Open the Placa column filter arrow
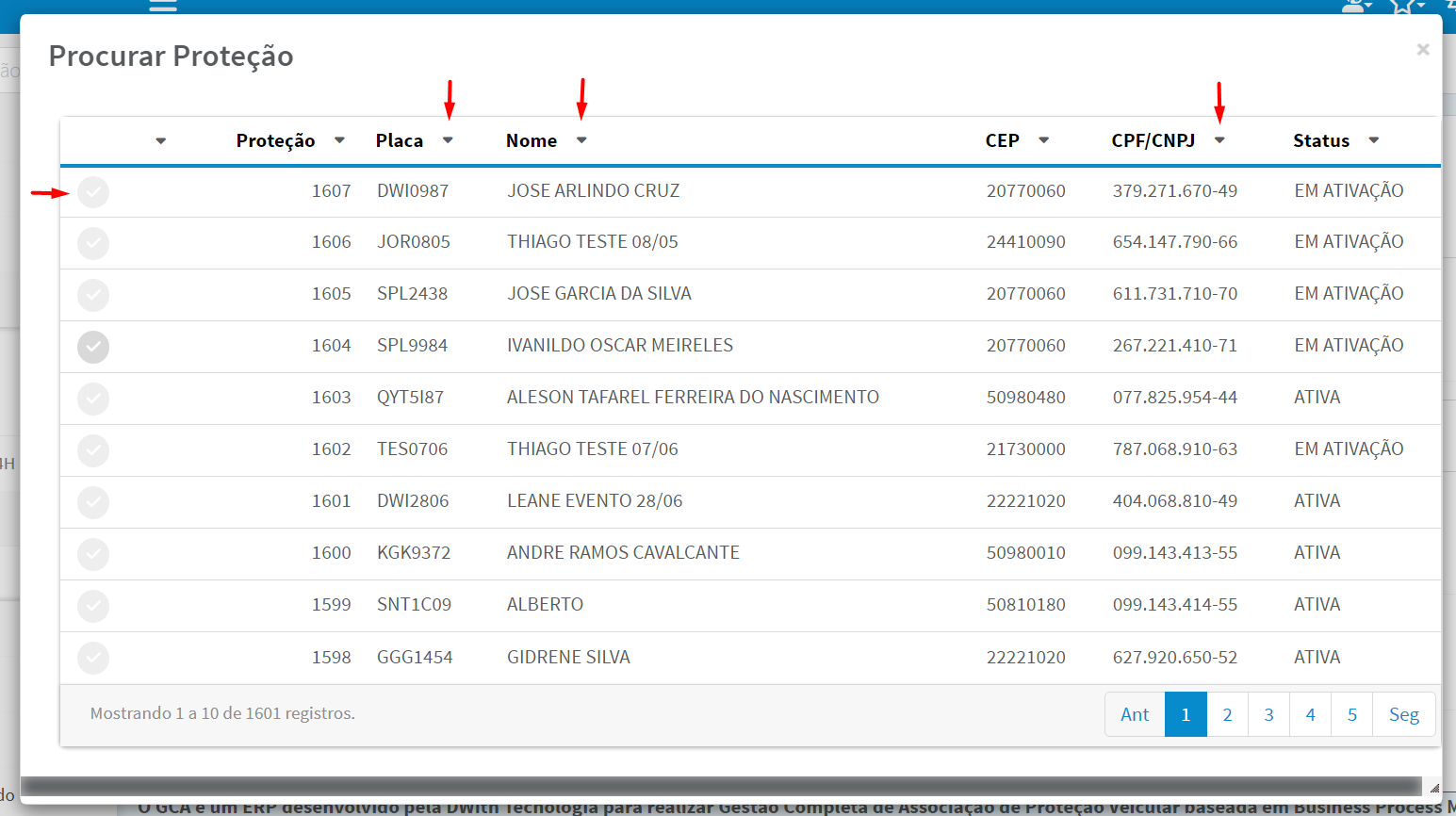This screenshot has height=816, width=1456. pyautogui.click(x=448, y=140)
